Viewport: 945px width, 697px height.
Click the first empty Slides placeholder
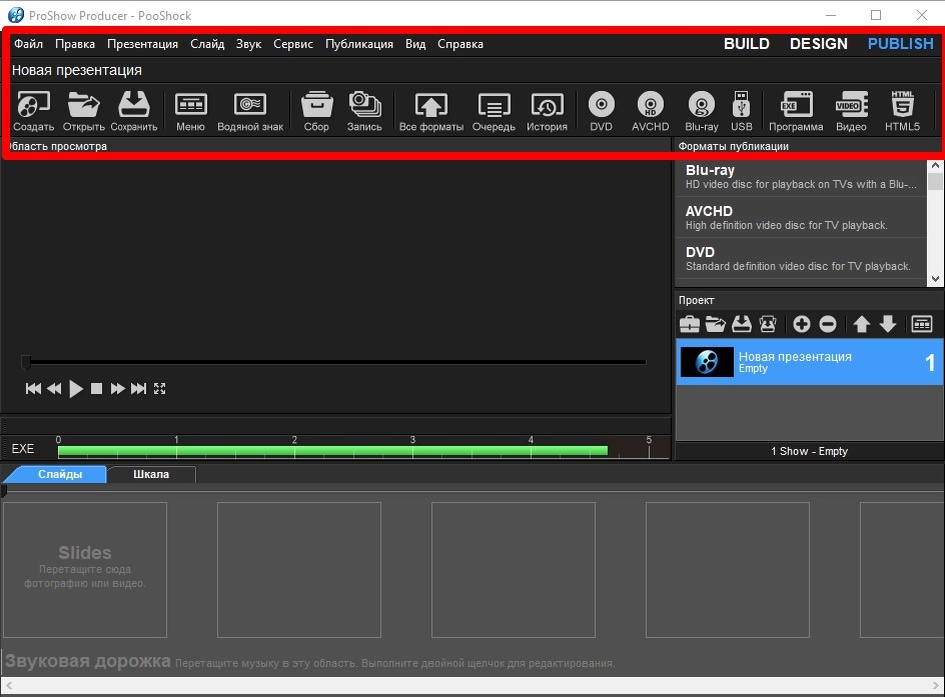[85, 570]
